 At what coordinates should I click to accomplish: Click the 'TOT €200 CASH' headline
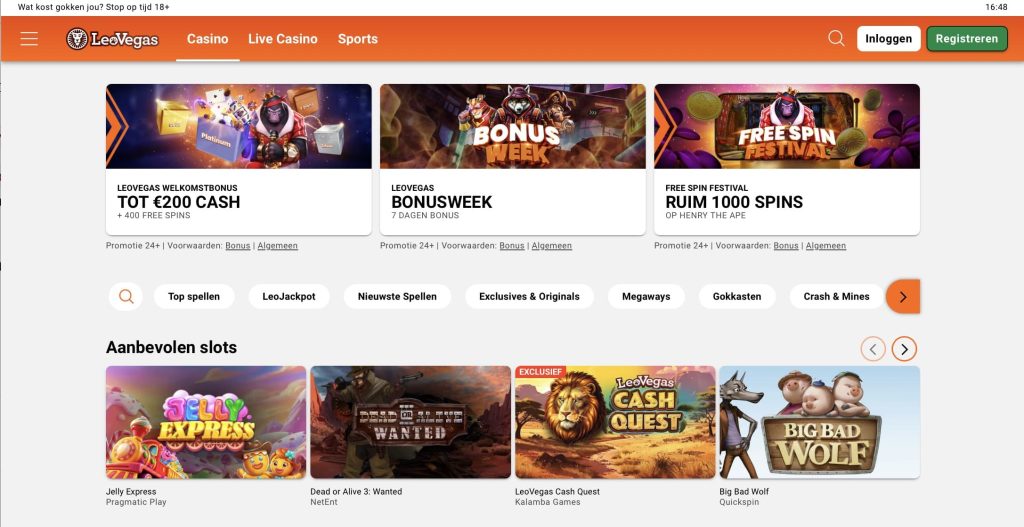pyautogui.click(x=179, y=202)
